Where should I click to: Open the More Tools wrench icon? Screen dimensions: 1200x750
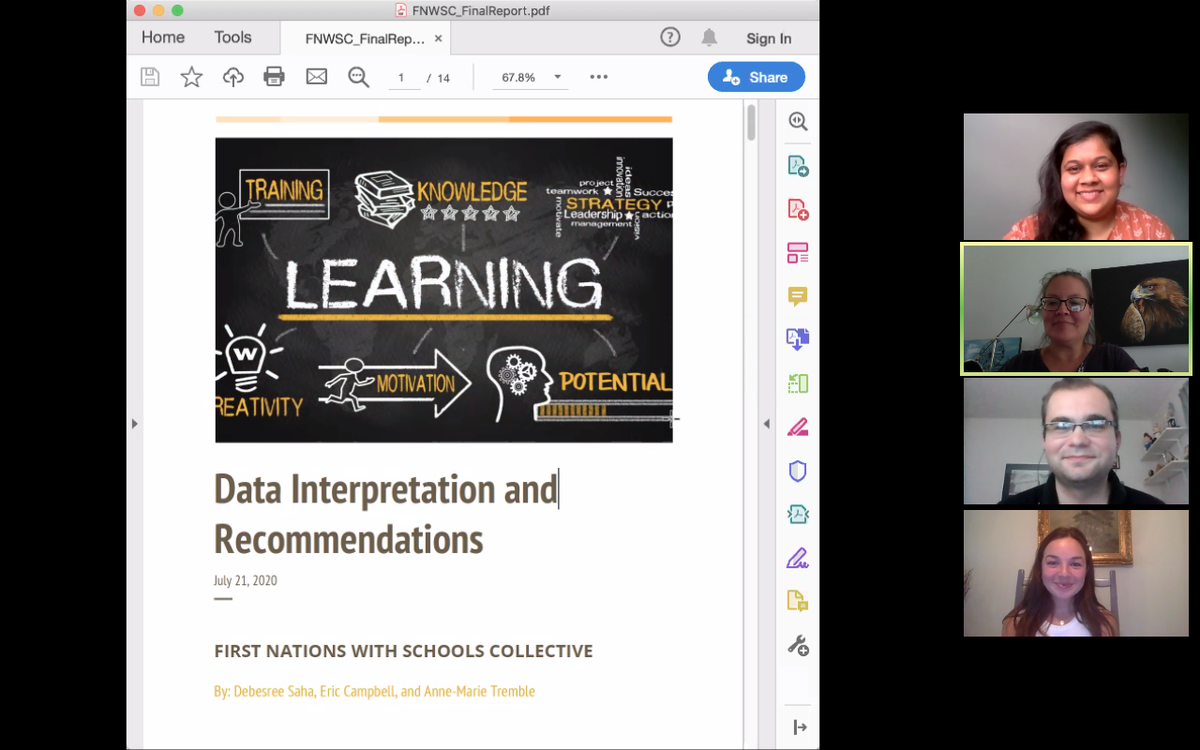point(797,645)
